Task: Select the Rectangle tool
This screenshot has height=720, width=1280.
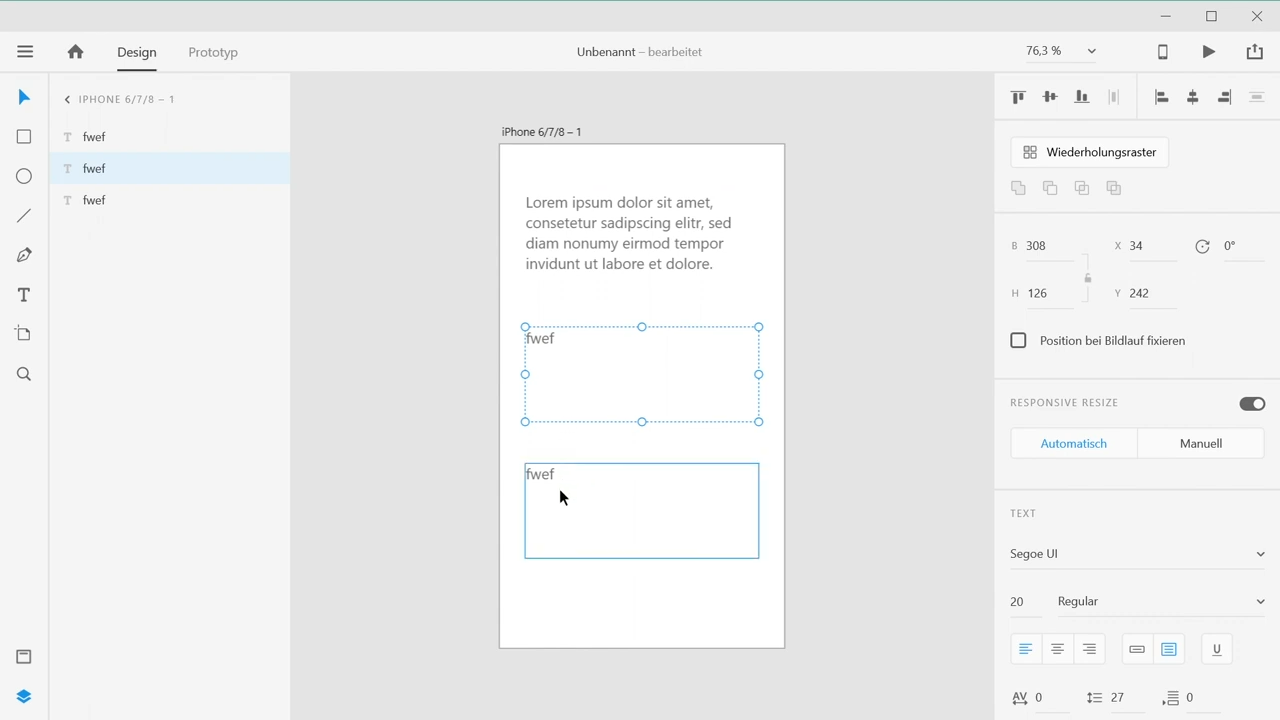Action: (24, 137)
